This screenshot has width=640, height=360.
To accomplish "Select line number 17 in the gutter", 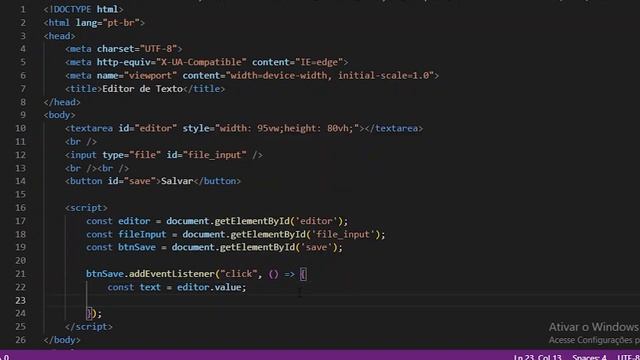I will [20, 221].
